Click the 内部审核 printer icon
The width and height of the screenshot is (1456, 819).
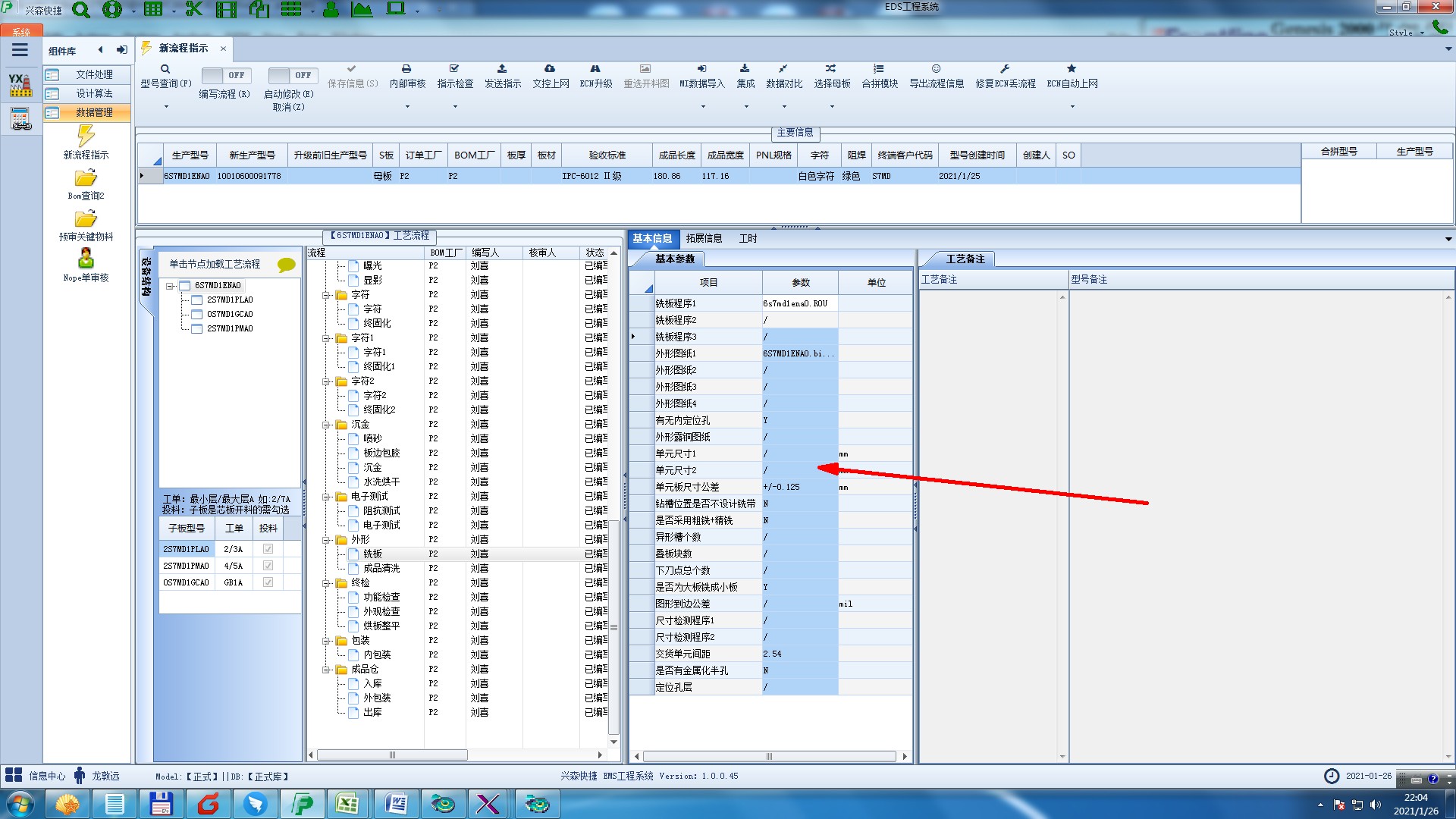click(x=406, y=69)
